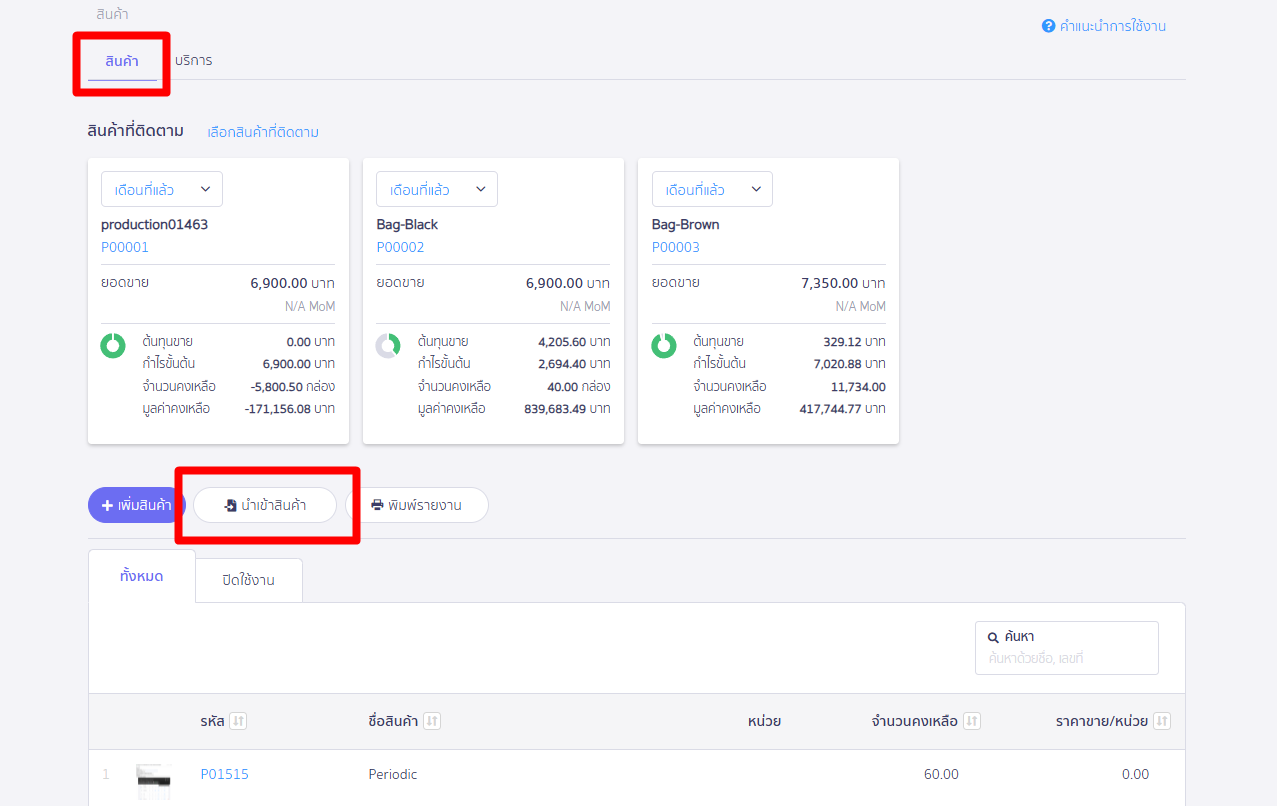
Task: Click green donut chart on Bag-Brown card
Action: point(664,346)
